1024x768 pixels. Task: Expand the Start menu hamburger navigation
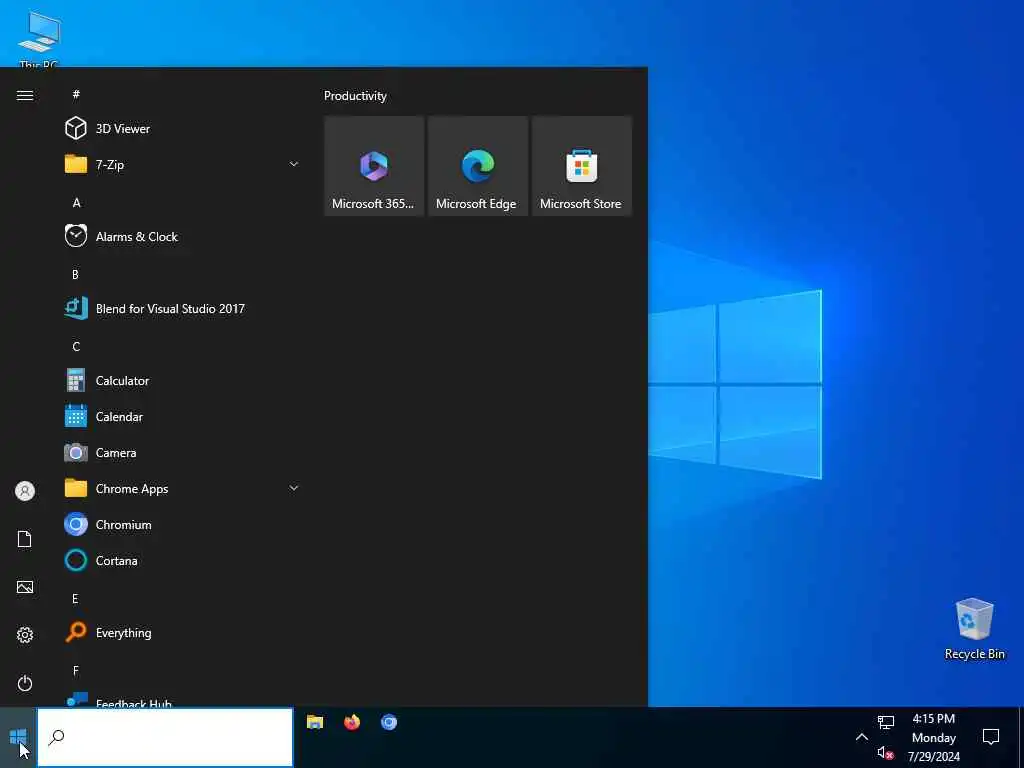pos(25,95)
